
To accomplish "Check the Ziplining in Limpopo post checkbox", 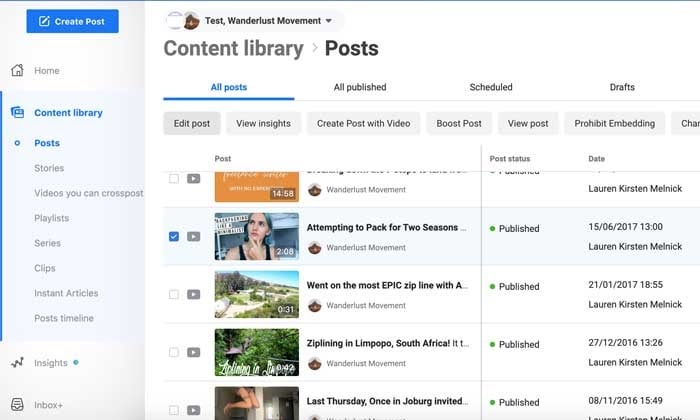I will (174, 352).
